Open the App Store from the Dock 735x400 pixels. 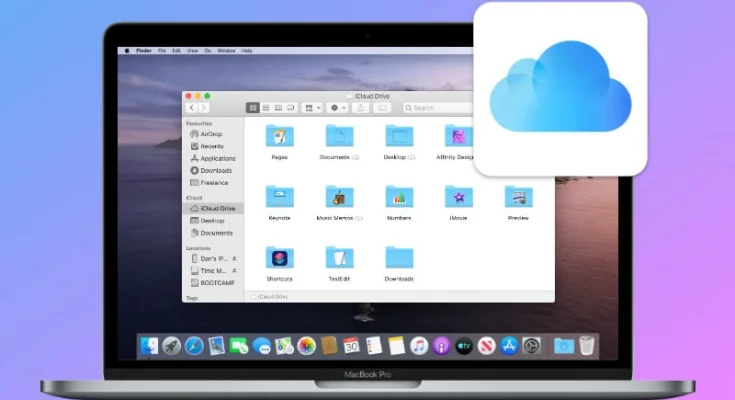pos(509,346)
